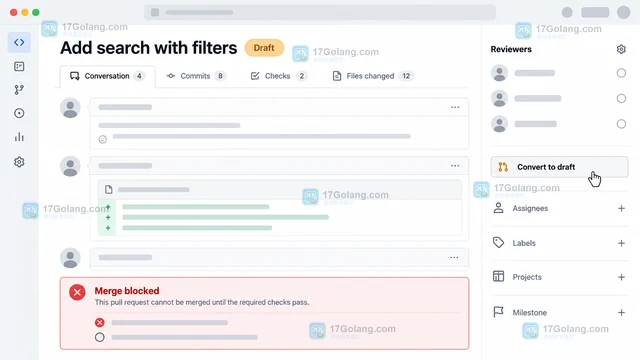This screenshot has width=640, height=360.
Task: Click the Projects section title
Action: (527, 277)
